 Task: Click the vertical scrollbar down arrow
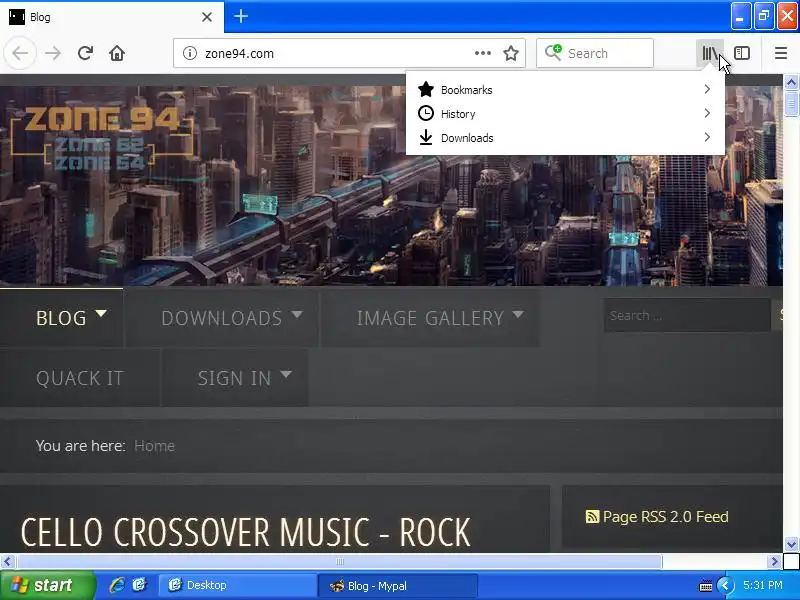click(x=791, y=544)
